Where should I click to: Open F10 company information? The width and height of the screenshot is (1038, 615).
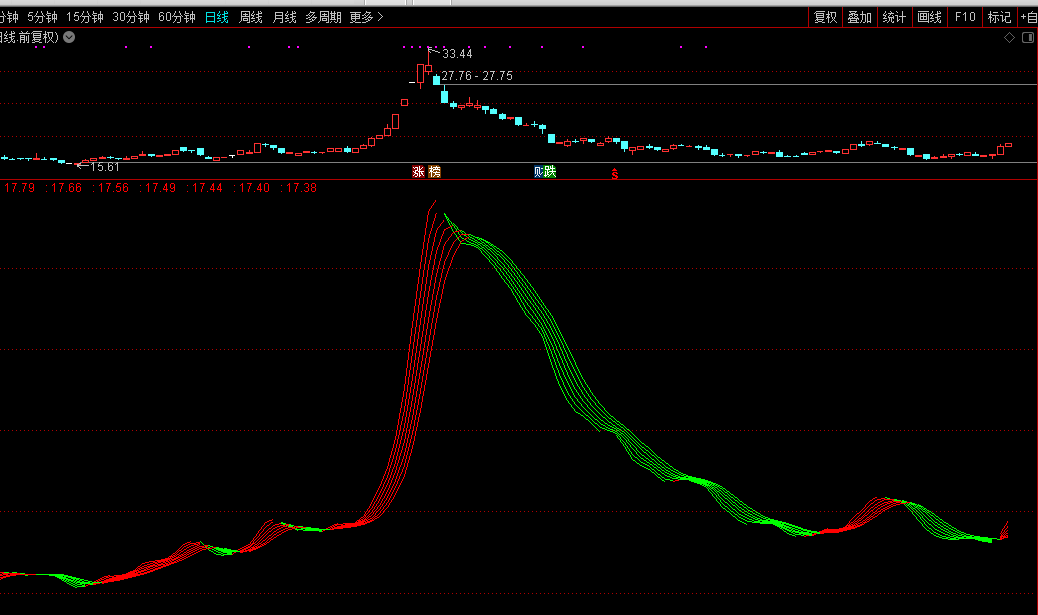964,17
